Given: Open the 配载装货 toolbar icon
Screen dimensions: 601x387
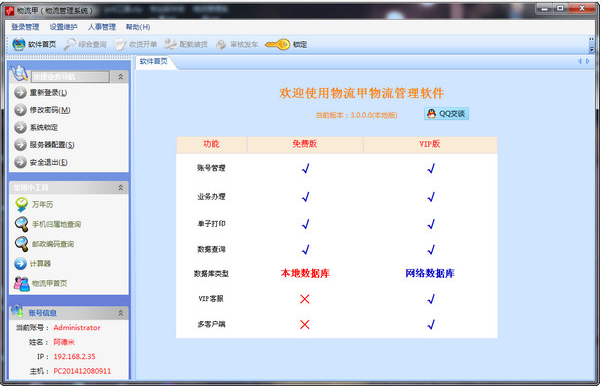Looking at the screenshot, I should coord(171,44).
